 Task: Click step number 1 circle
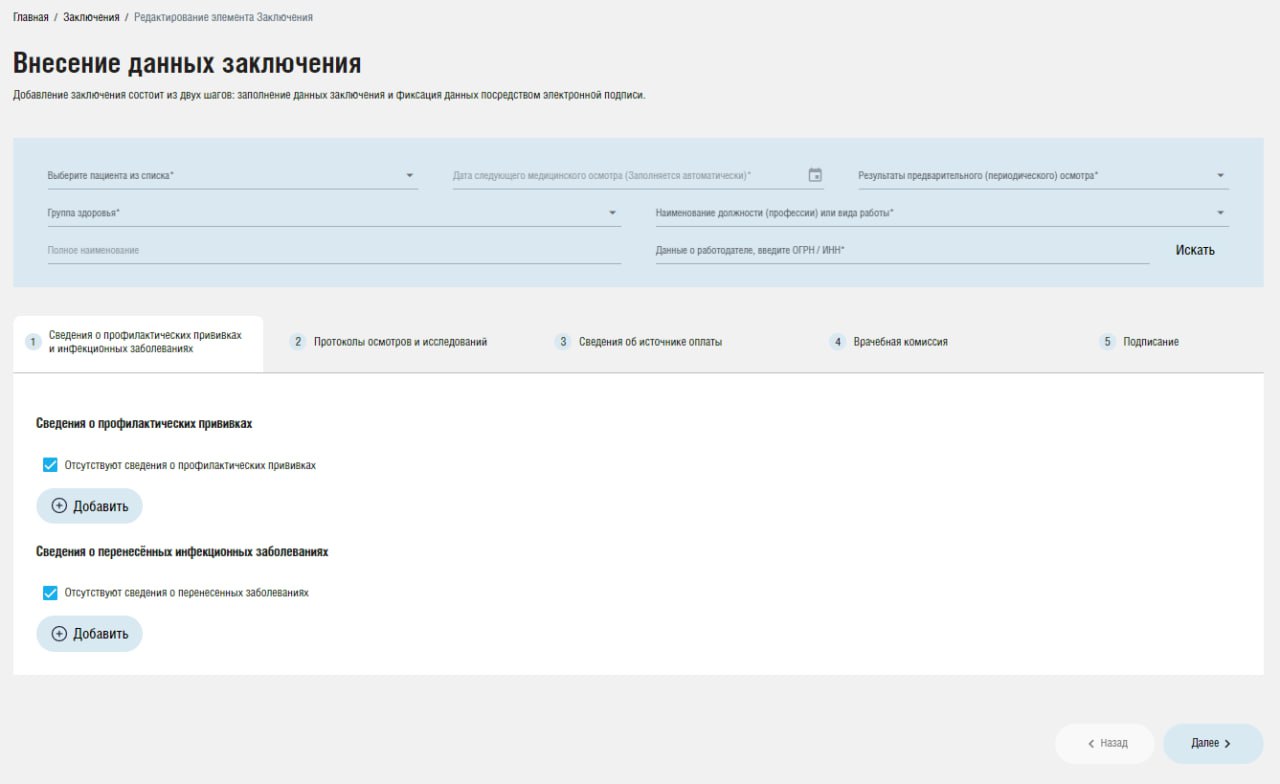click(33, 342)
